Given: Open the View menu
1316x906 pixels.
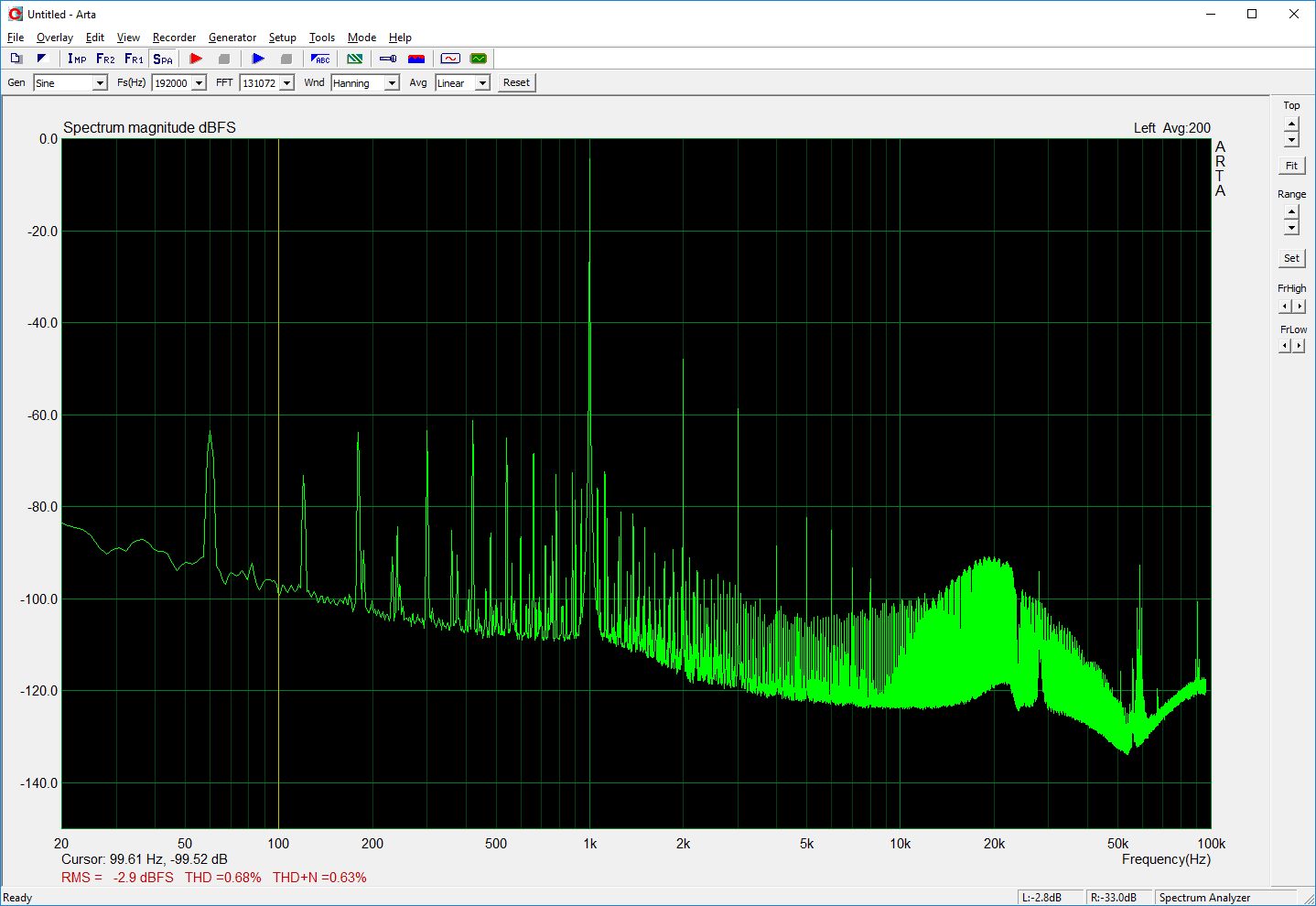Looking at the screenshot, I should click(128, 38).
